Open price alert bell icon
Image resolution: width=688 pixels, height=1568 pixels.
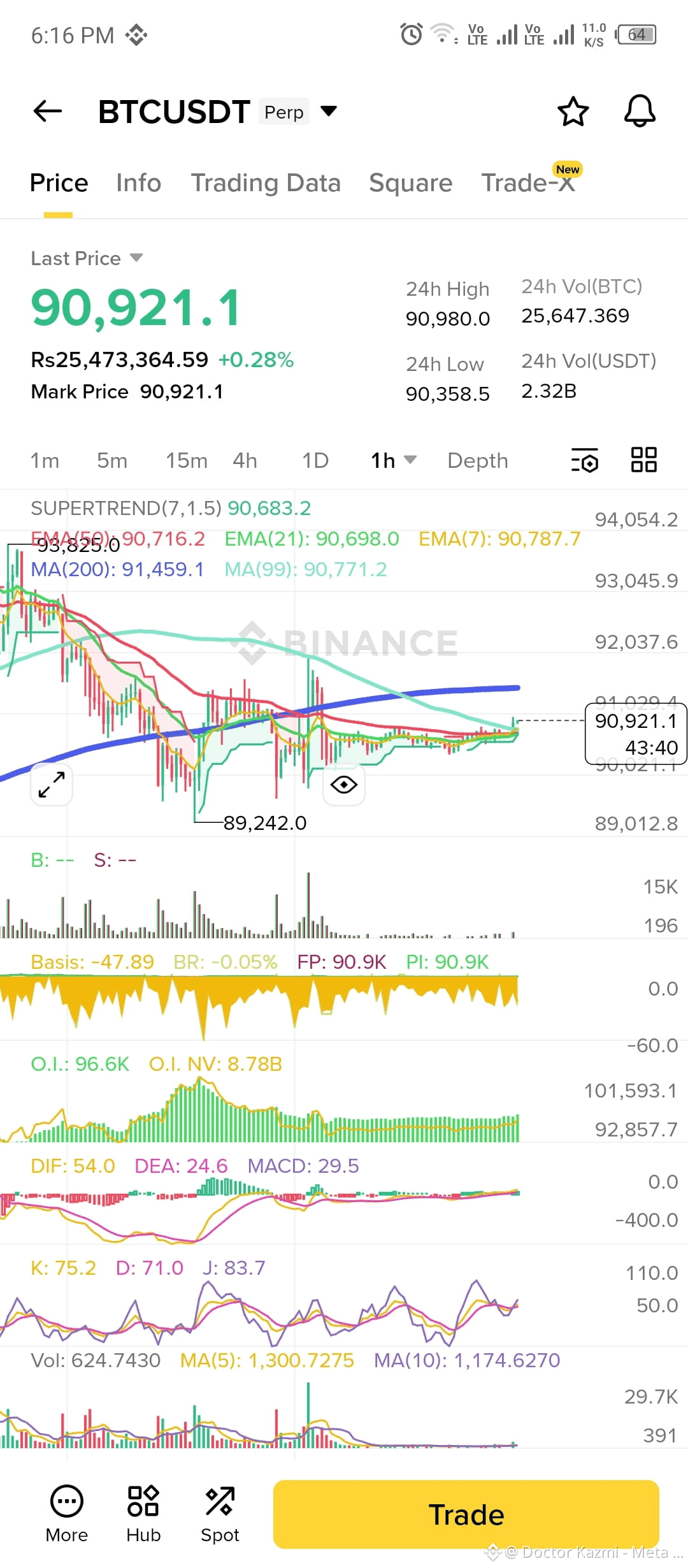(640, 112)
